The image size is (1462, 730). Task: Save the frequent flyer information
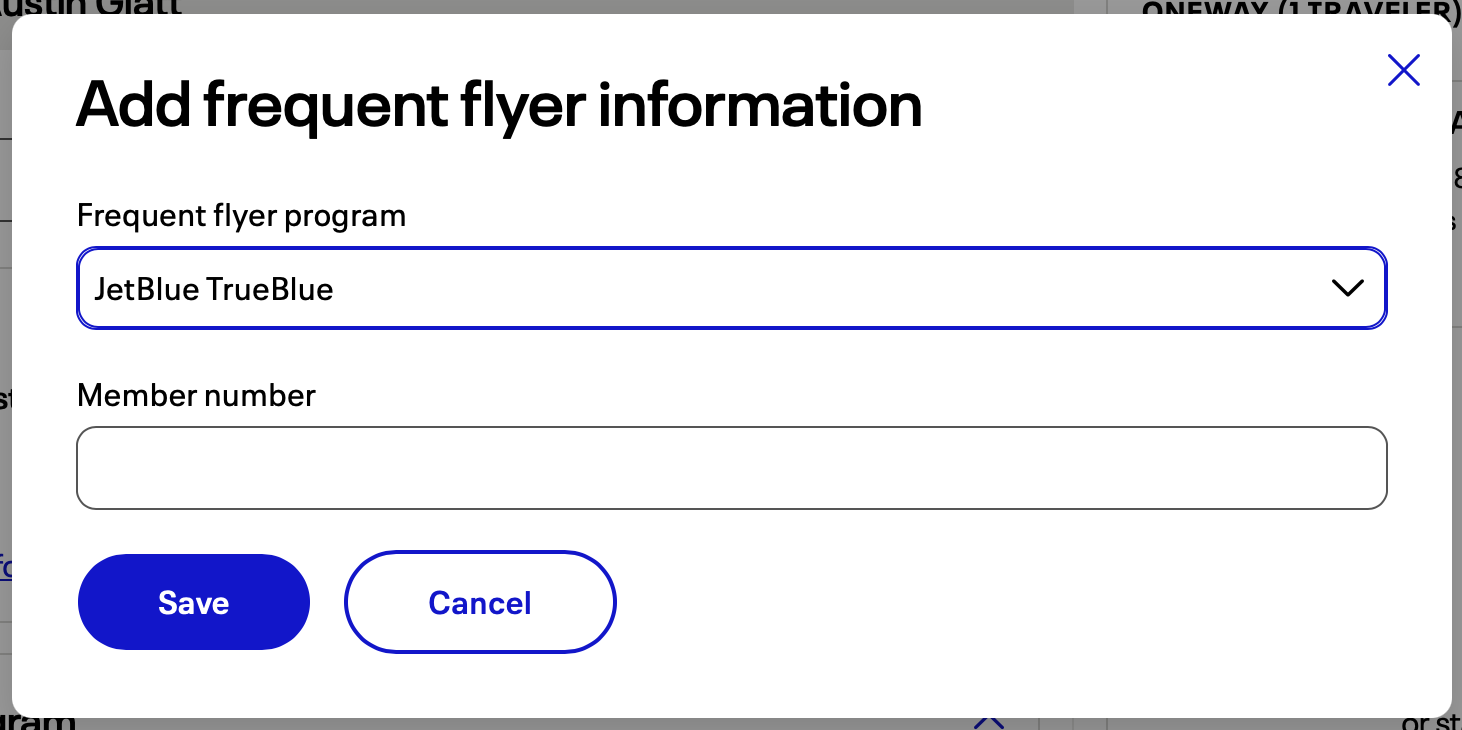click(x=193, y=602)
